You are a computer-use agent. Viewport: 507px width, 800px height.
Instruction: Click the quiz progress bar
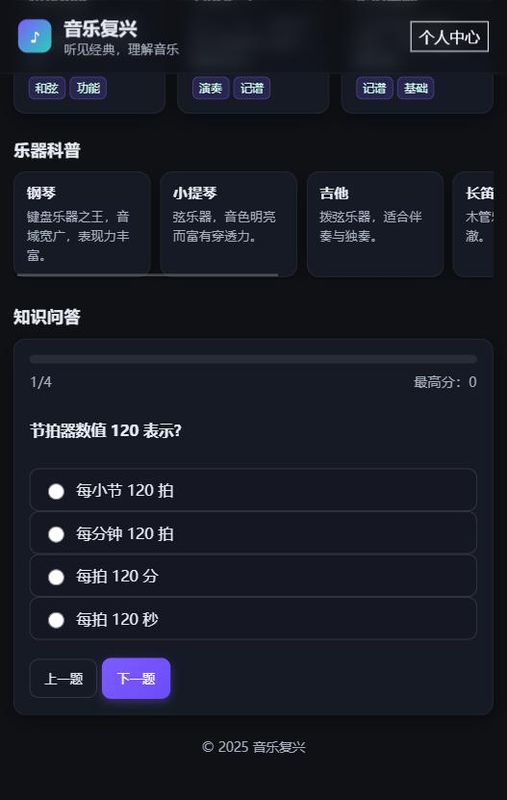[253, 359]
